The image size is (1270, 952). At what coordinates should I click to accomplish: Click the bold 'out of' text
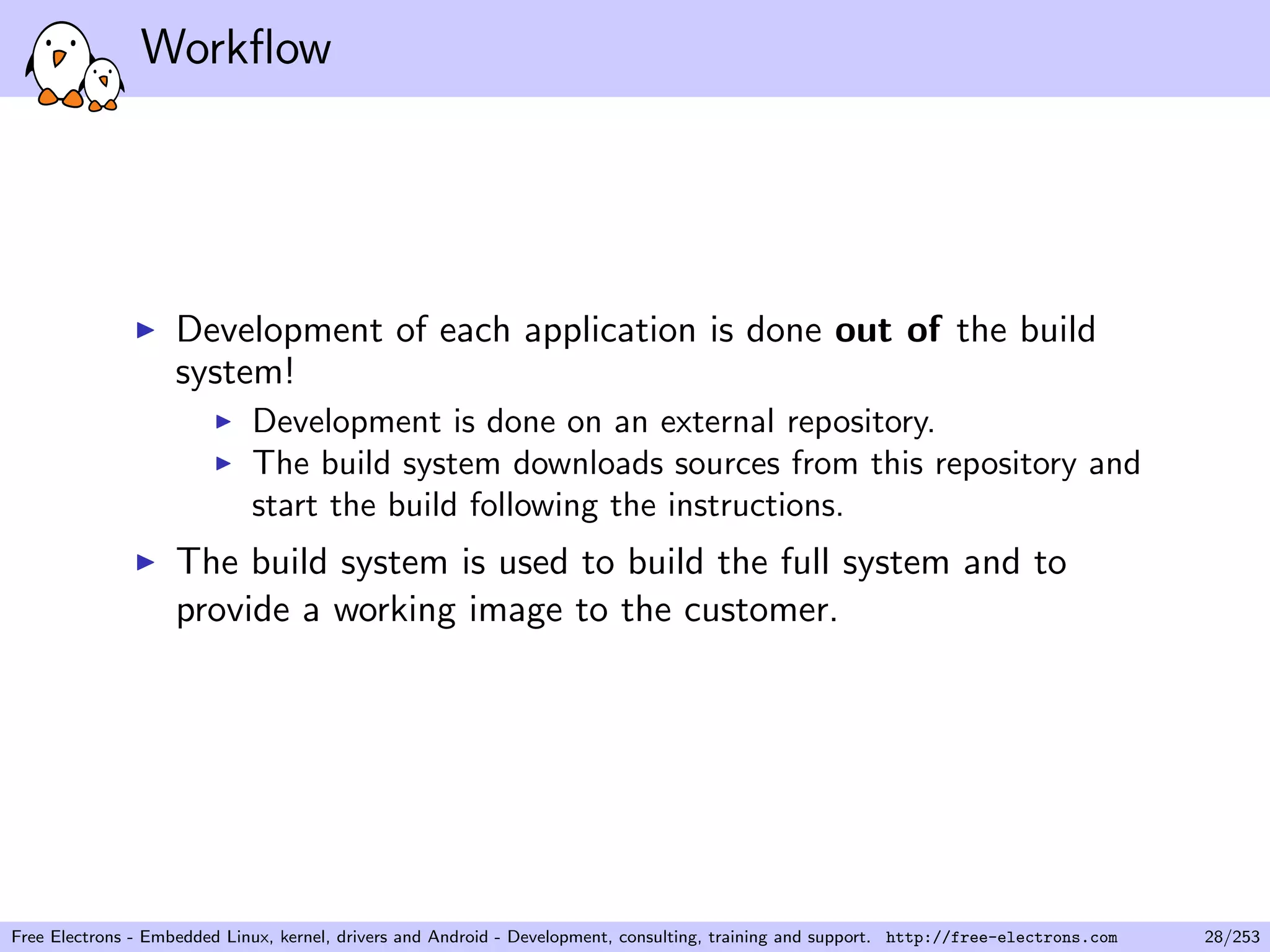point(887,330)
